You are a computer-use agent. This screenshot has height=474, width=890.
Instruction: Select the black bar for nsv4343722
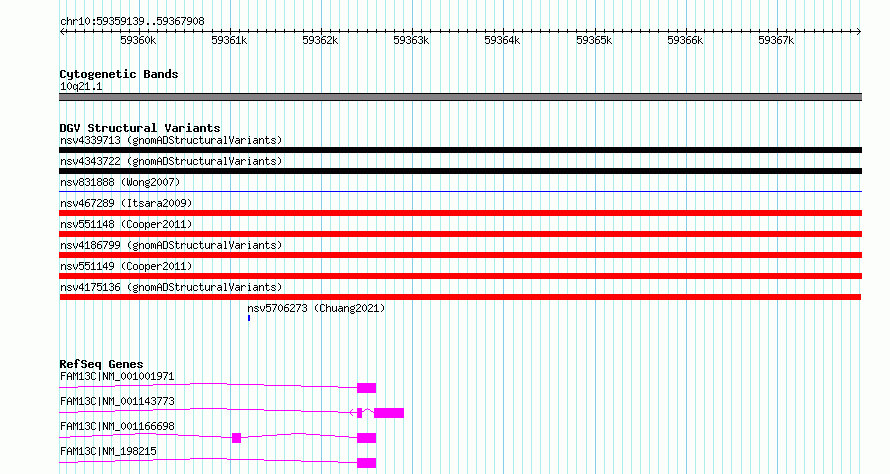pyautogui.click(x=460, y=171)
